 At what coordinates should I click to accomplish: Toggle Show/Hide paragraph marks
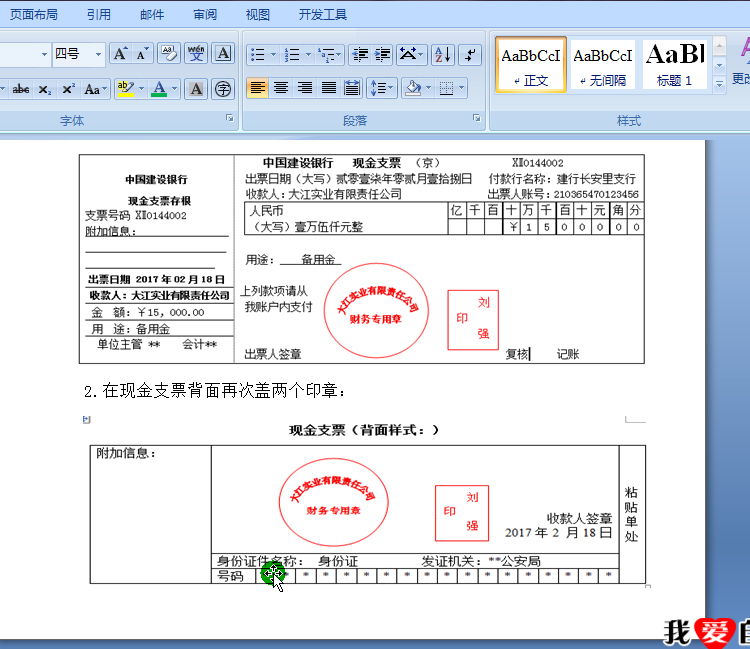(x=470, y=55)
